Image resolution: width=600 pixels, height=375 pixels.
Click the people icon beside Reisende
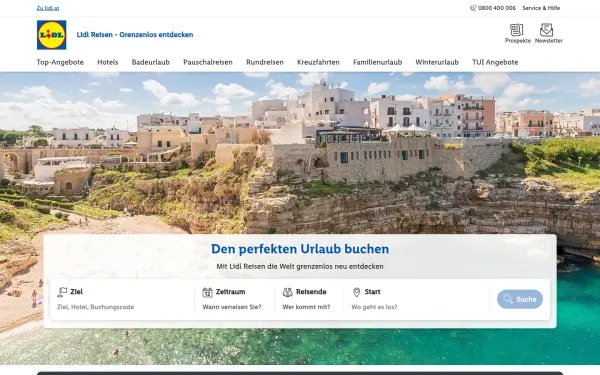pos(287,292)
